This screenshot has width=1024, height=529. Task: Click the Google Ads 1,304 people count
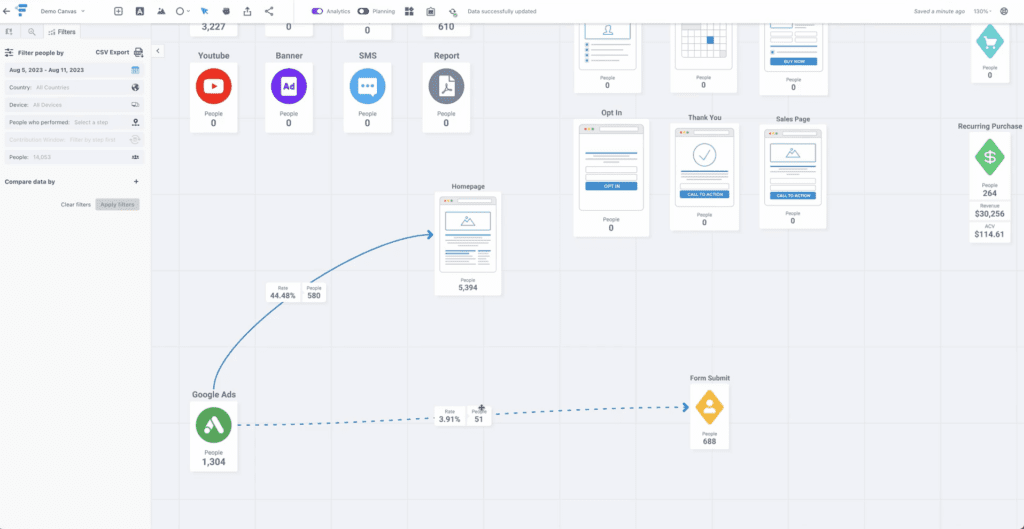(214, 461)
